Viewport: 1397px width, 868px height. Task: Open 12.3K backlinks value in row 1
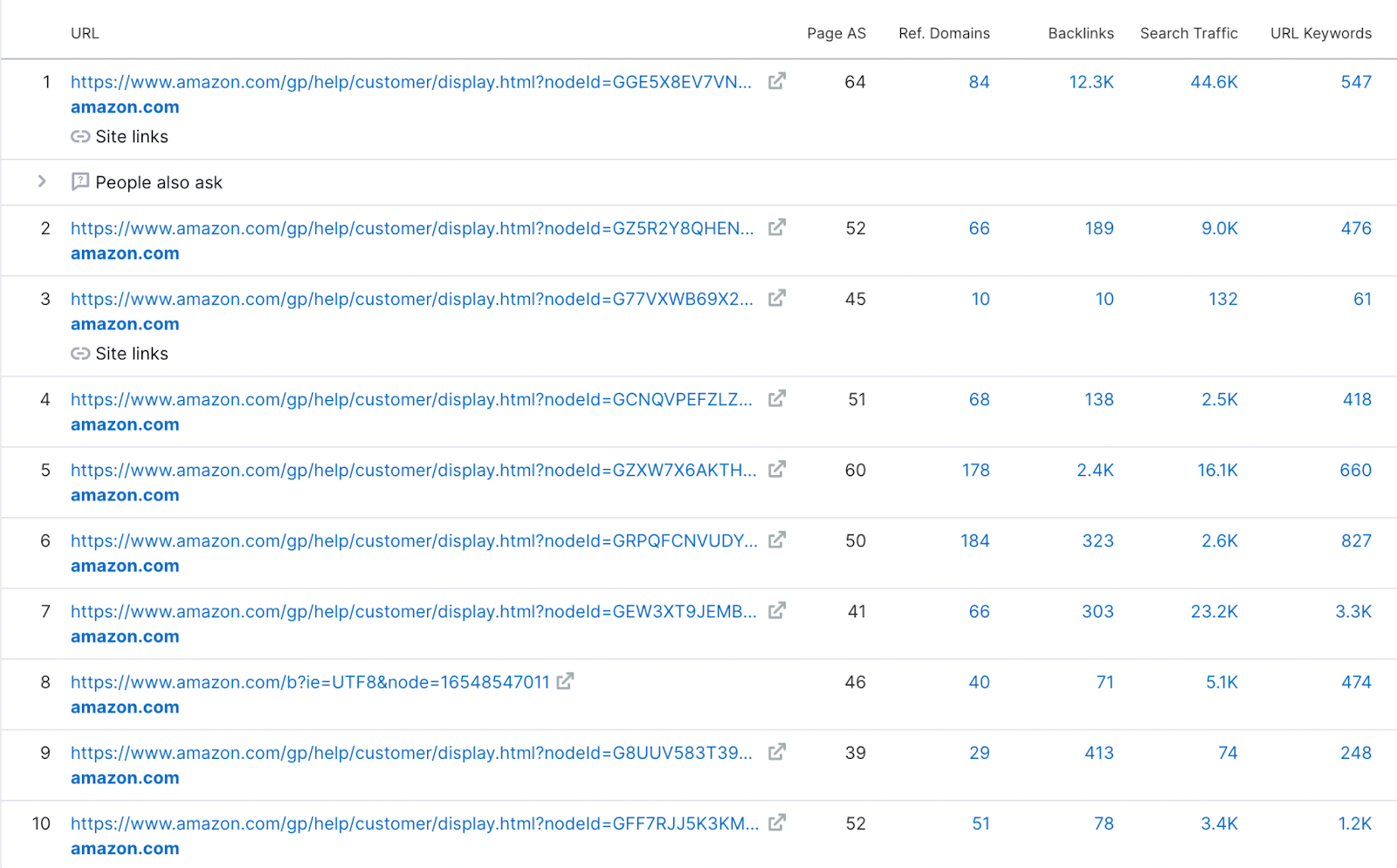(x=1091, y=82)
